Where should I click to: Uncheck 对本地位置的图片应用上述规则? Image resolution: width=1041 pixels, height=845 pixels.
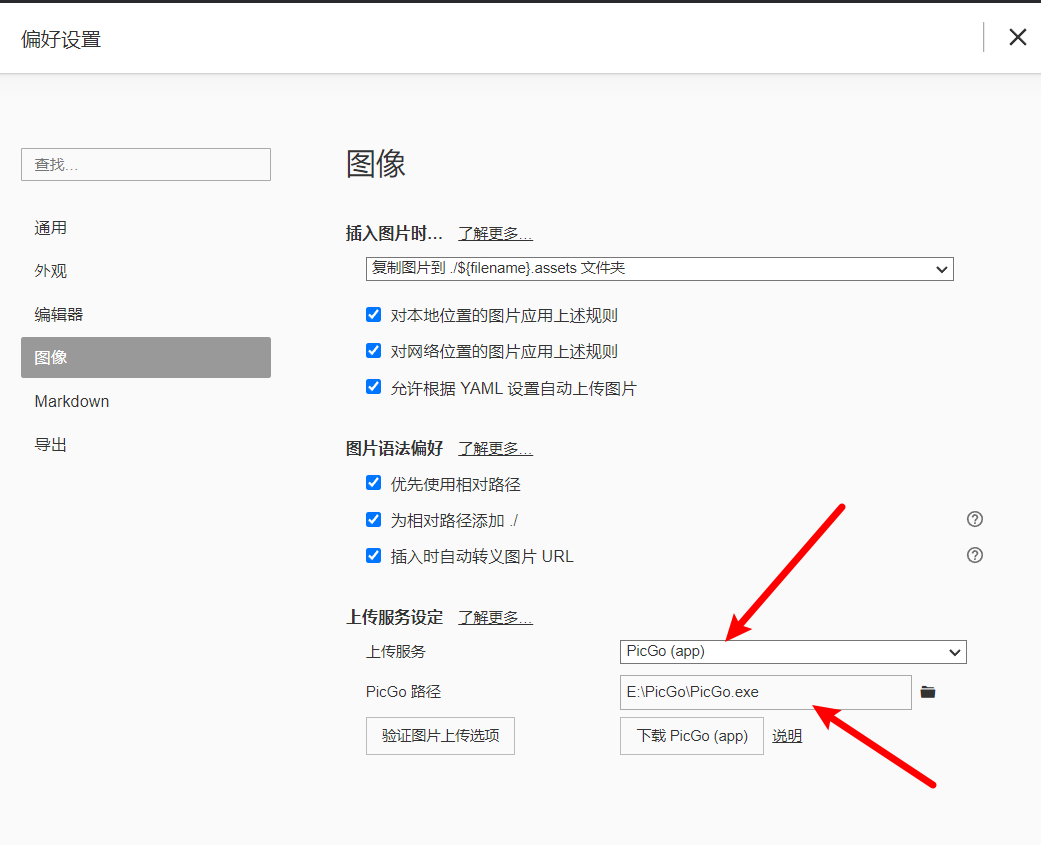point(374,315)
